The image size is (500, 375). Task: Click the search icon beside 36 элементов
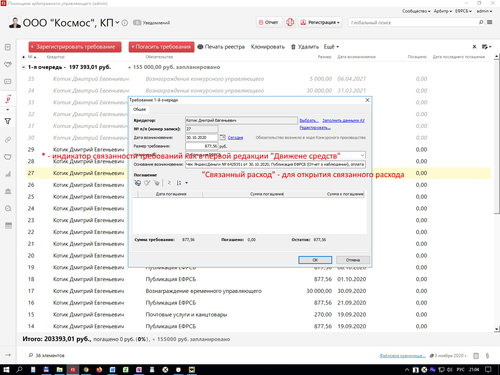tap(31, 355)
